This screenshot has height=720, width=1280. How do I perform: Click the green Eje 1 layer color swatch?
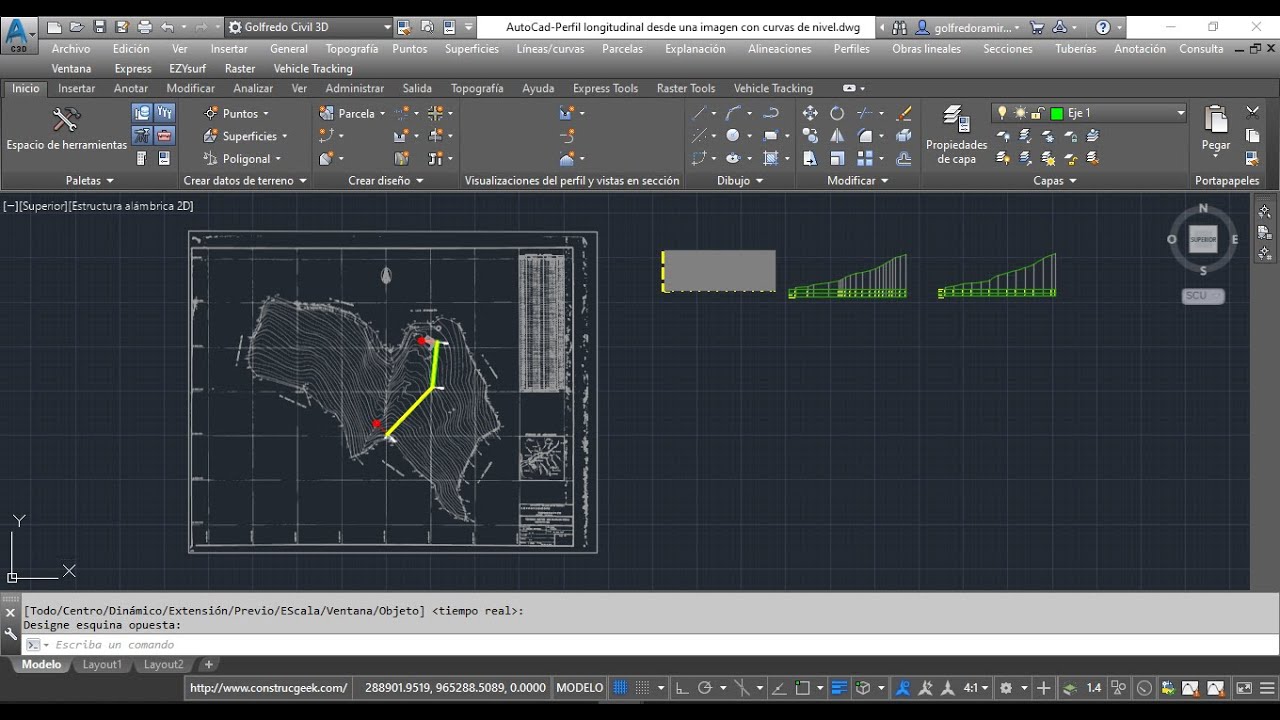pos(1056,113)
